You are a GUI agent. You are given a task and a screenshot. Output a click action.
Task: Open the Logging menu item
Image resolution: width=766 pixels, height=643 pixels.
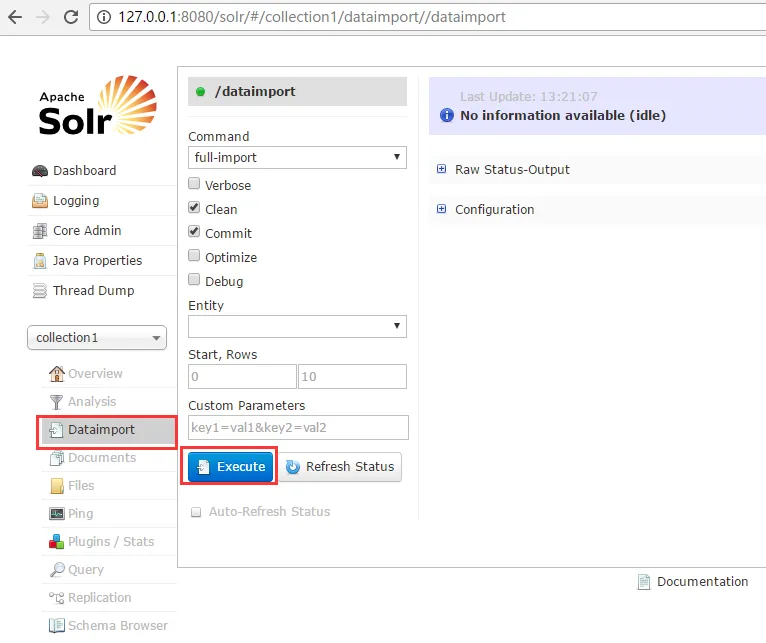pos(76,201)
